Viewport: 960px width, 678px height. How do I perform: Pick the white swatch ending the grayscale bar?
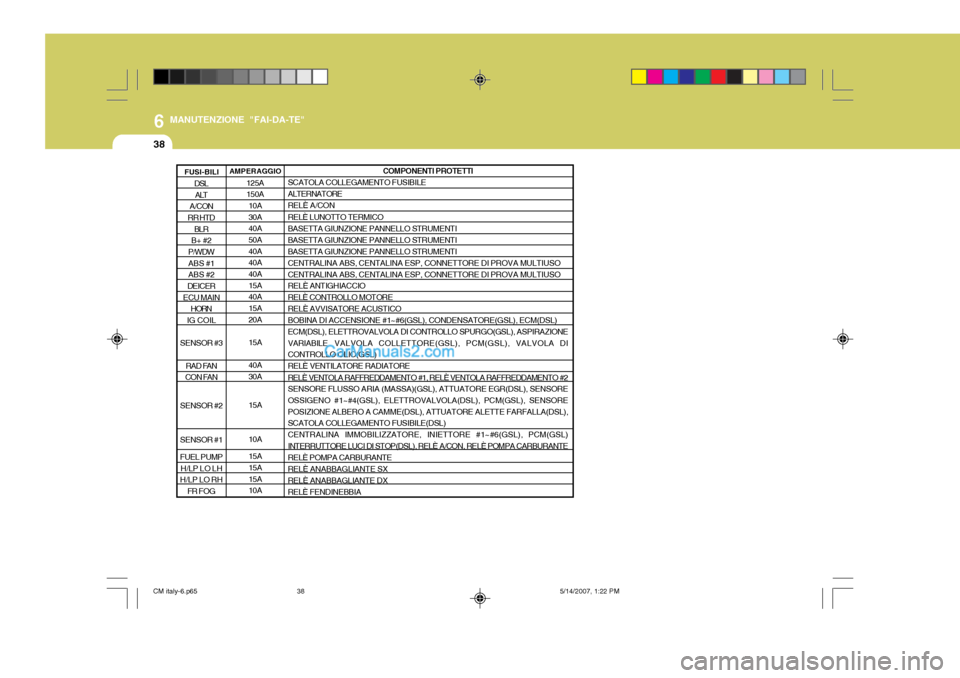point(320,77)
